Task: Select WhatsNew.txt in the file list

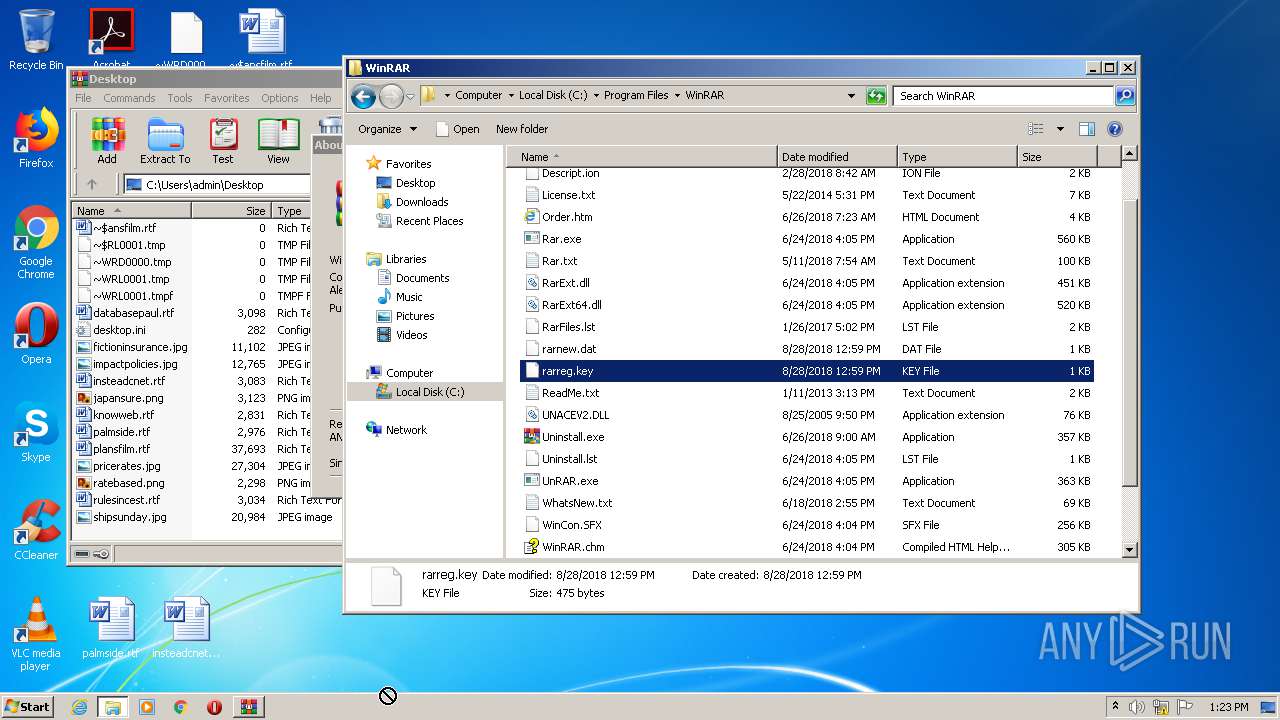Action: (808, 503)
